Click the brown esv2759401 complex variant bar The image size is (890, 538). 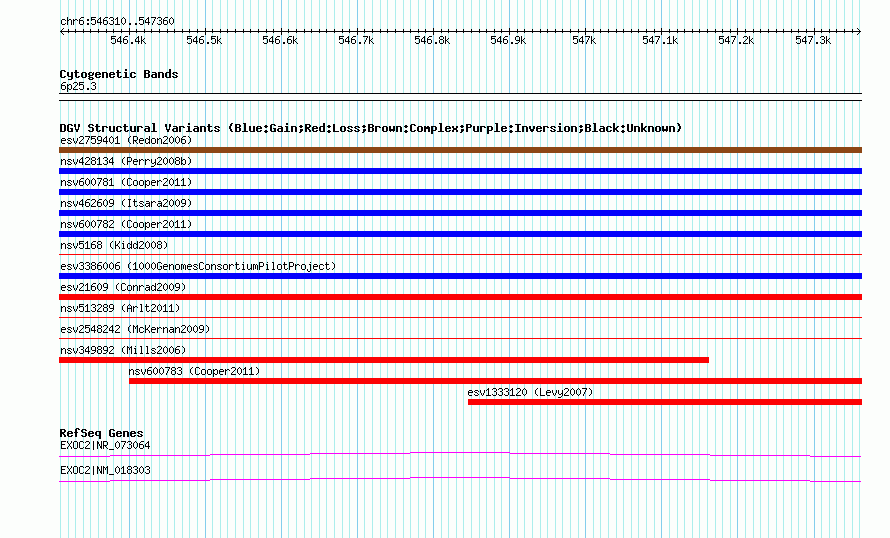(x=460, y=150)
